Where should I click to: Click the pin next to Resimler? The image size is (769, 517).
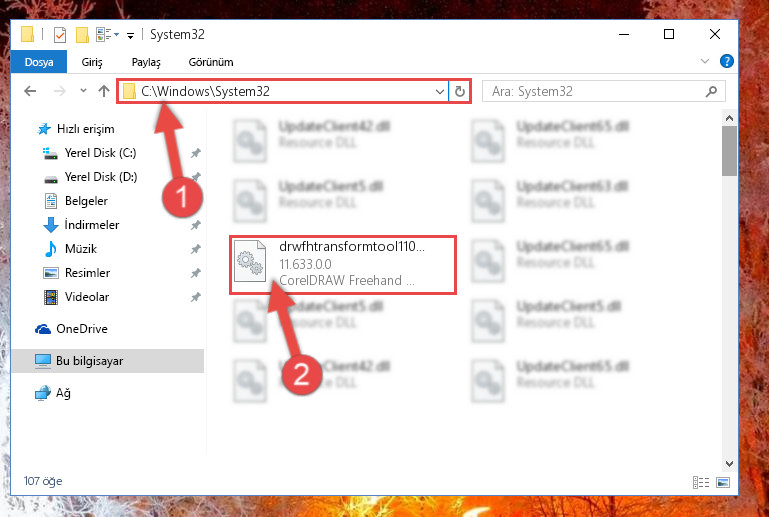tap(196, 273)
